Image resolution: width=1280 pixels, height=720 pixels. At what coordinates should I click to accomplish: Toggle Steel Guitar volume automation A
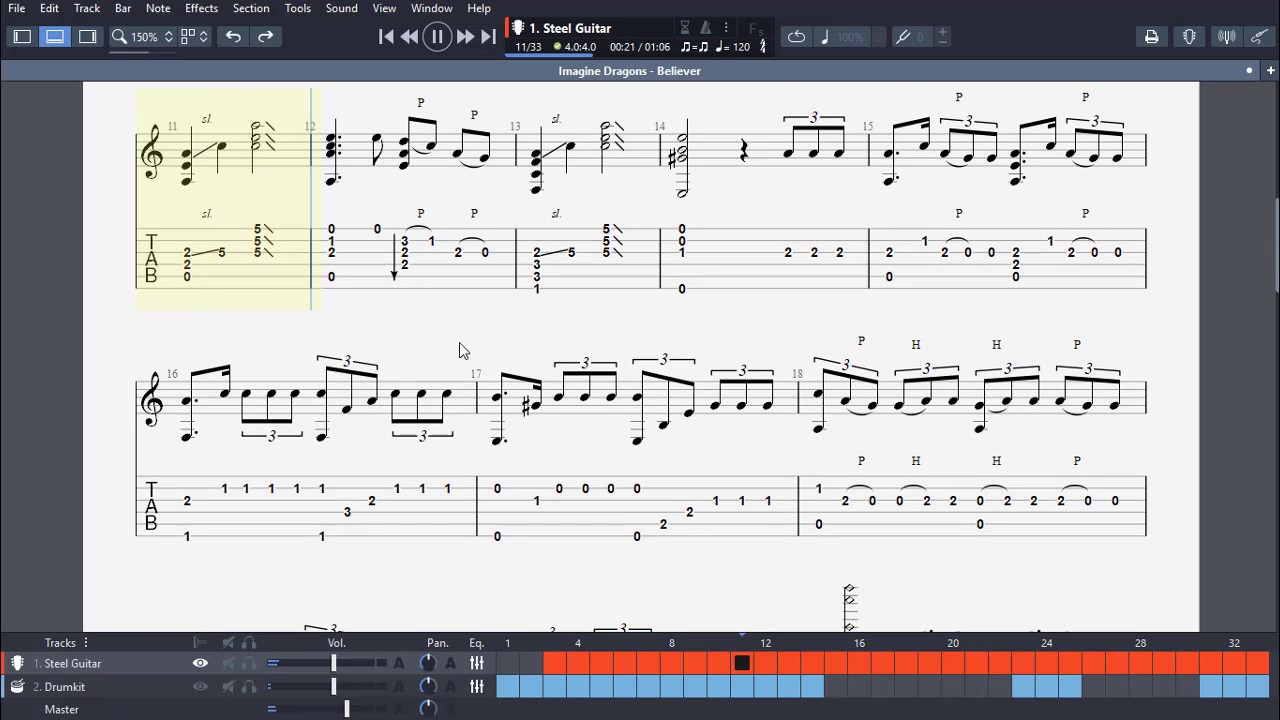click(398, 663)
